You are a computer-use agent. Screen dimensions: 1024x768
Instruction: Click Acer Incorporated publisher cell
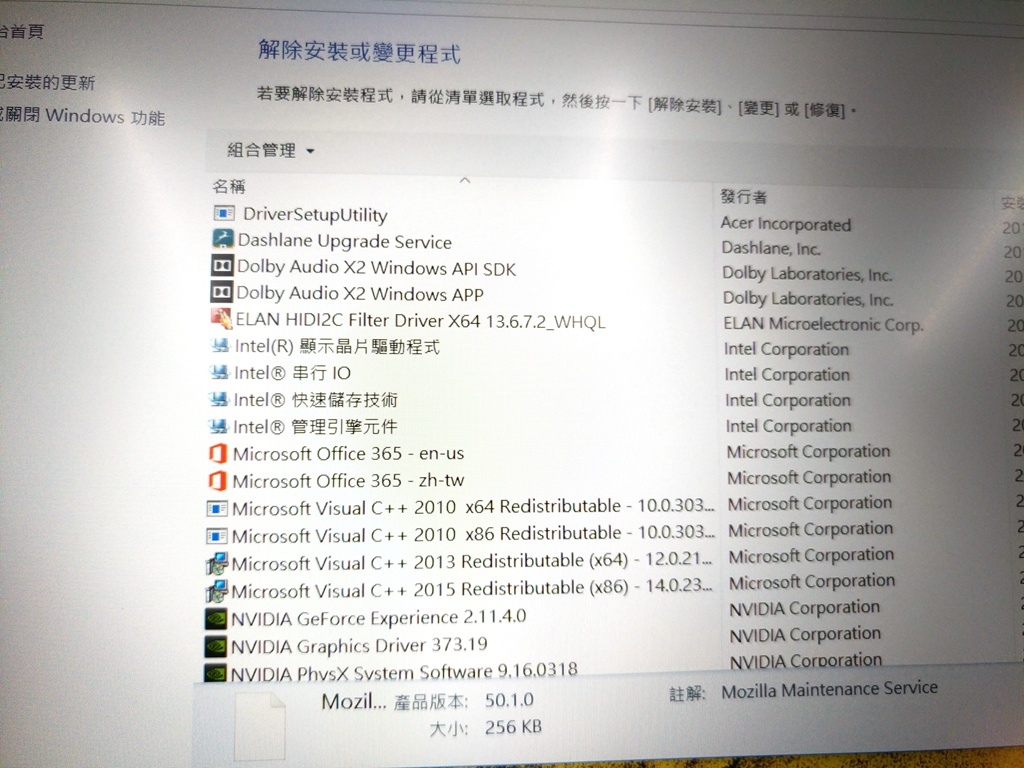[x=786, y=224]
